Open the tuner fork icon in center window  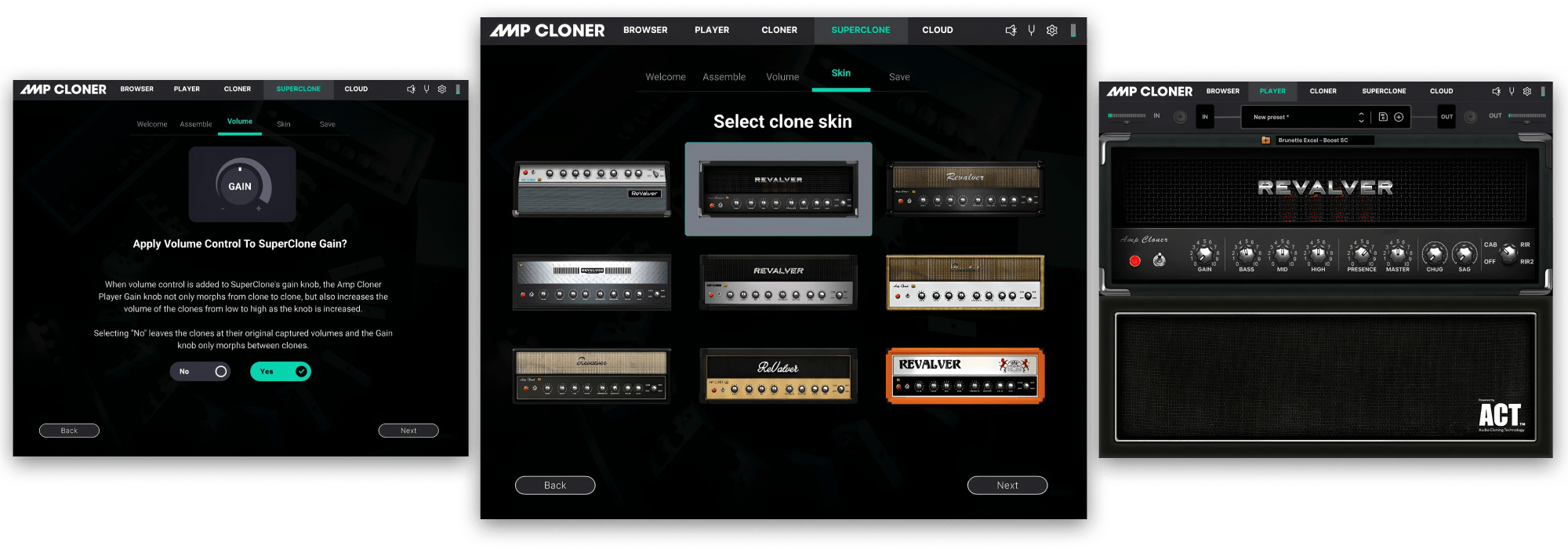pyautogui.click(x=1031, y=30)
